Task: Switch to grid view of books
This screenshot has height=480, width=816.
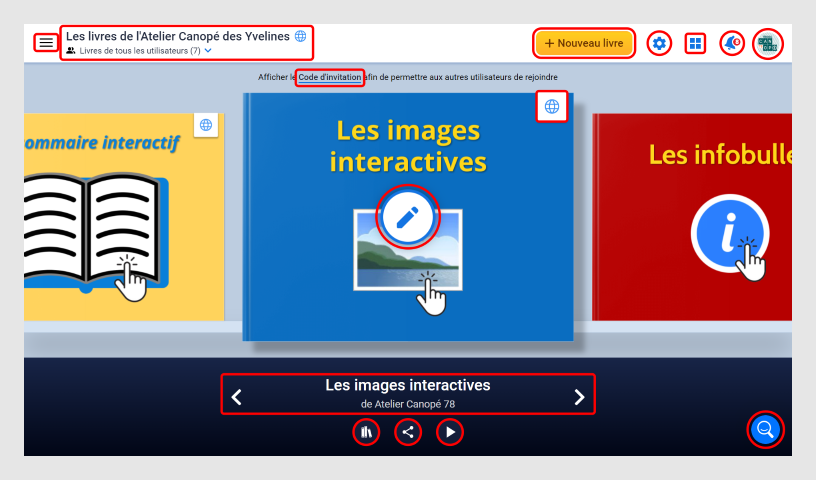Action: (695, 43)
